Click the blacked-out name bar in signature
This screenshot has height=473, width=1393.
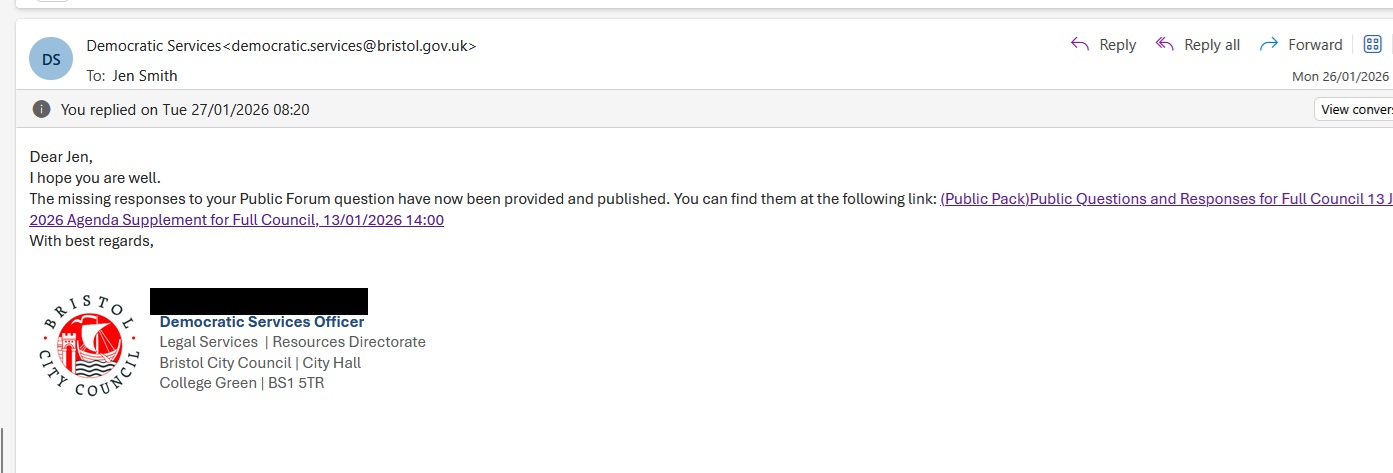[259, 301]
